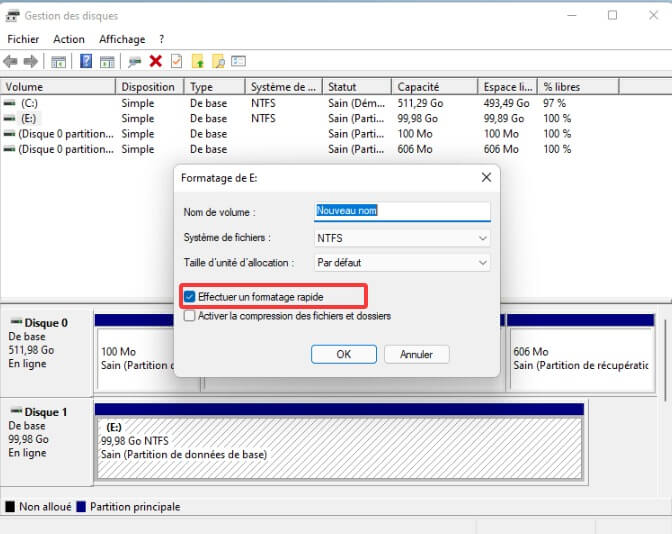Open the blue Help question-mark icon
672x534 pixels.
[x=86, y=61]
